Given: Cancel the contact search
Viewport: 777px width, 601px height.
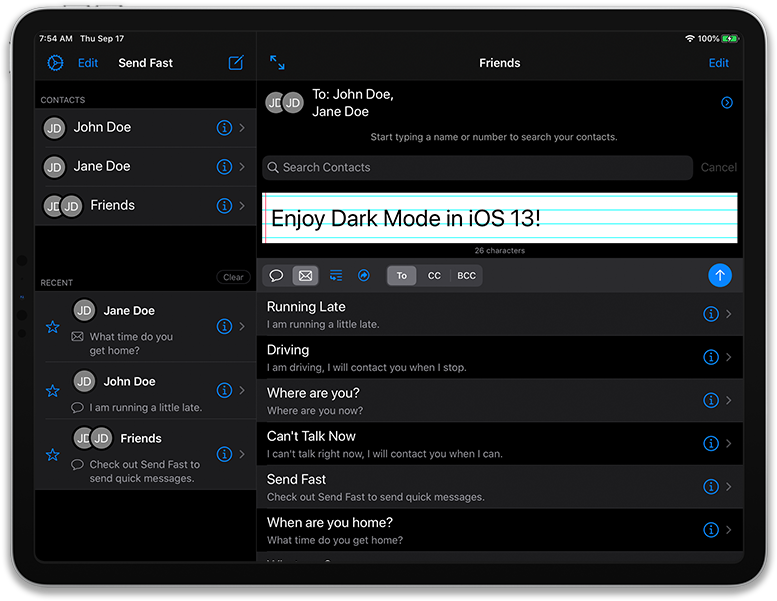Looking at the screenshot, I should coord(719,167).
